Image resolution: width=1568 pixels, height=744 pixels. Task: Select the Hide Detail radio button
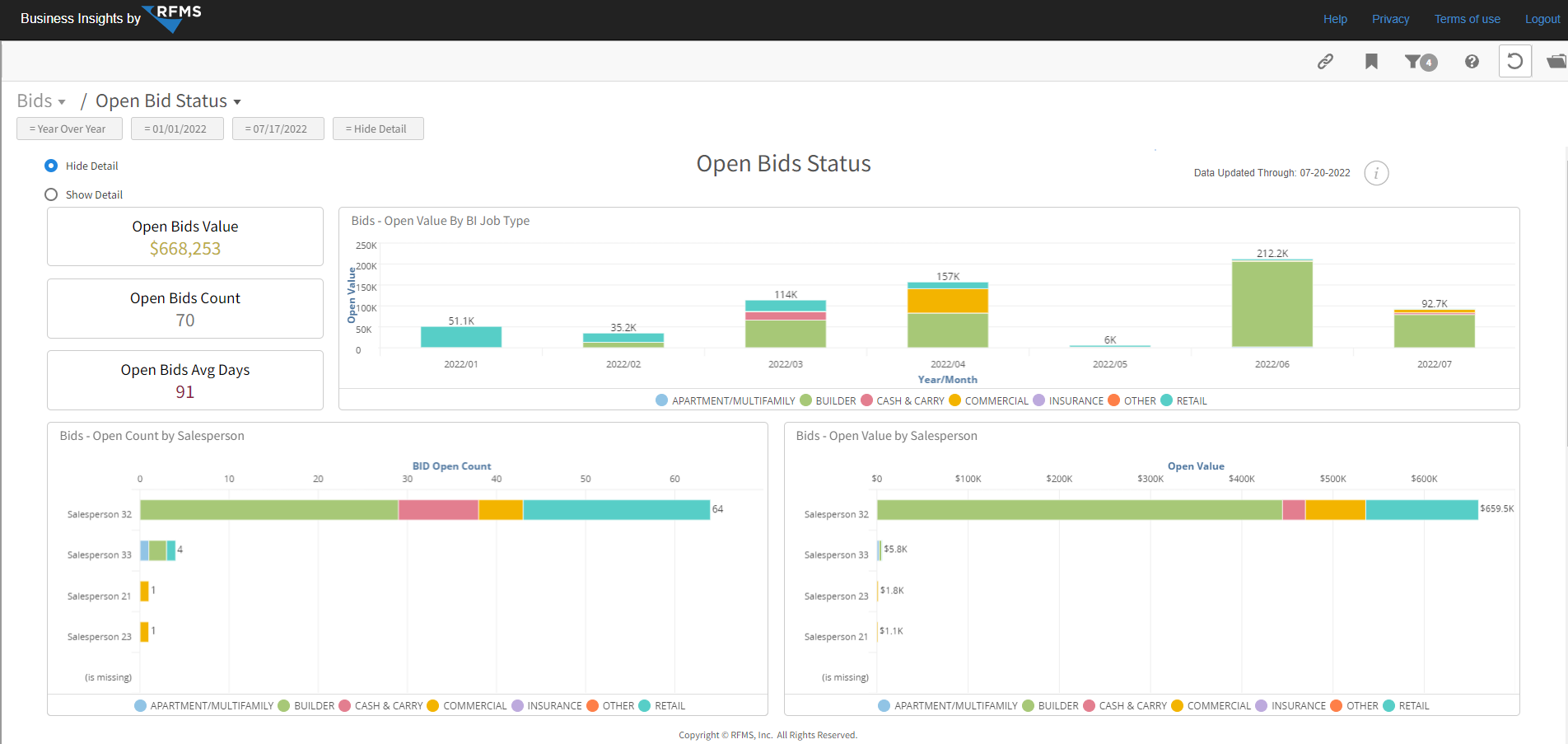point(51,166)
